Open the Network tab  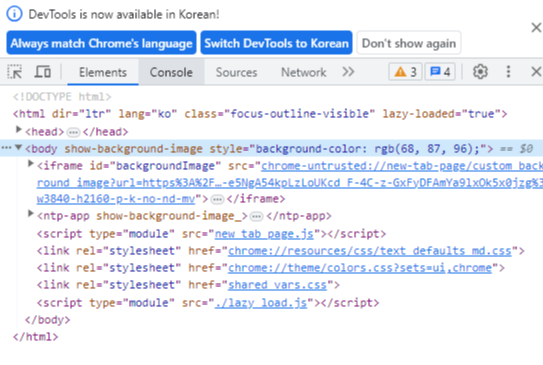click(x=303, y=72)
